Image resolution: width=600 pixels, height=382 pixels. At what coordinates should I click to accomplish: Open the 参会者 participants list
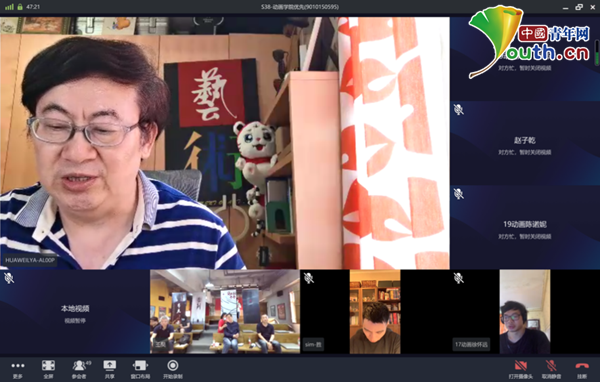(x=80, y=369)
